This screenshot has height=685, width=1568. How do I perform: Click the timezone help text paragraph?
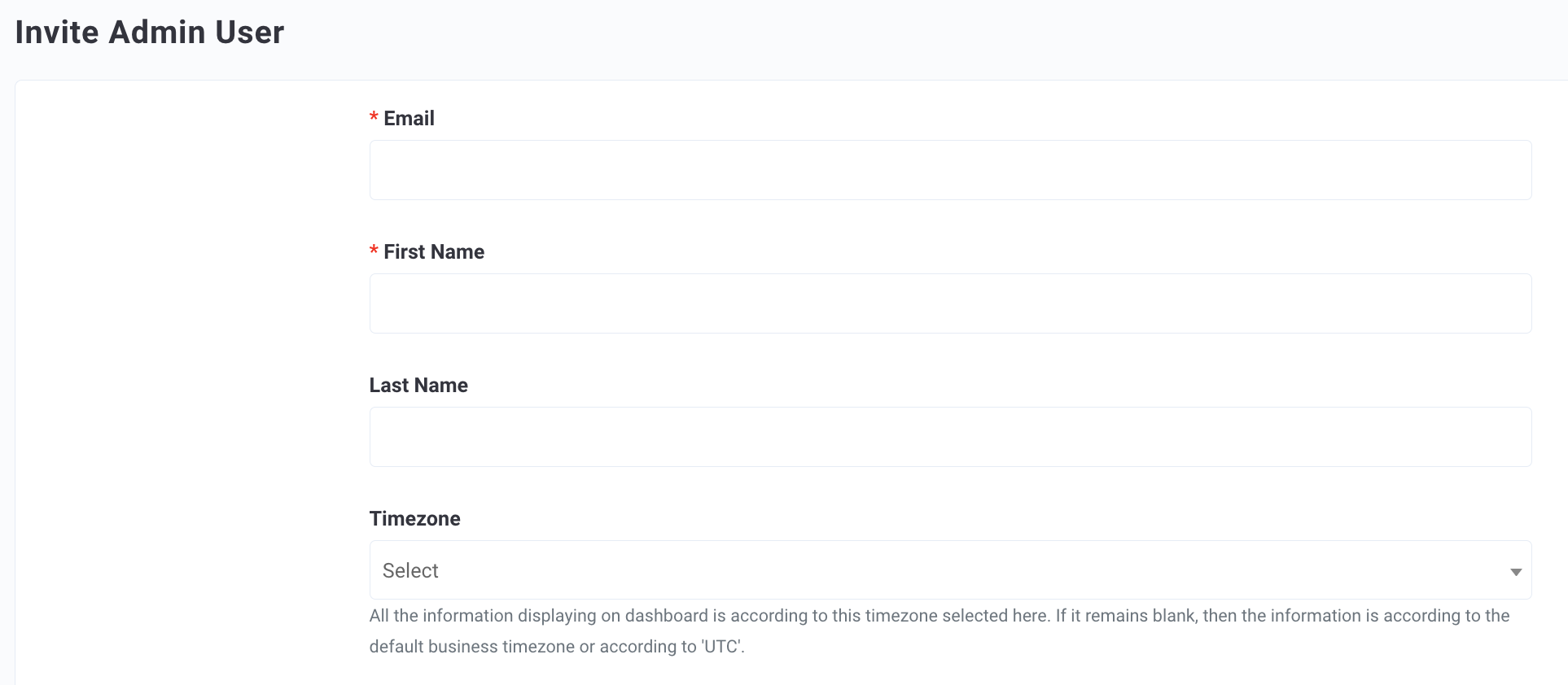(939, 631)
